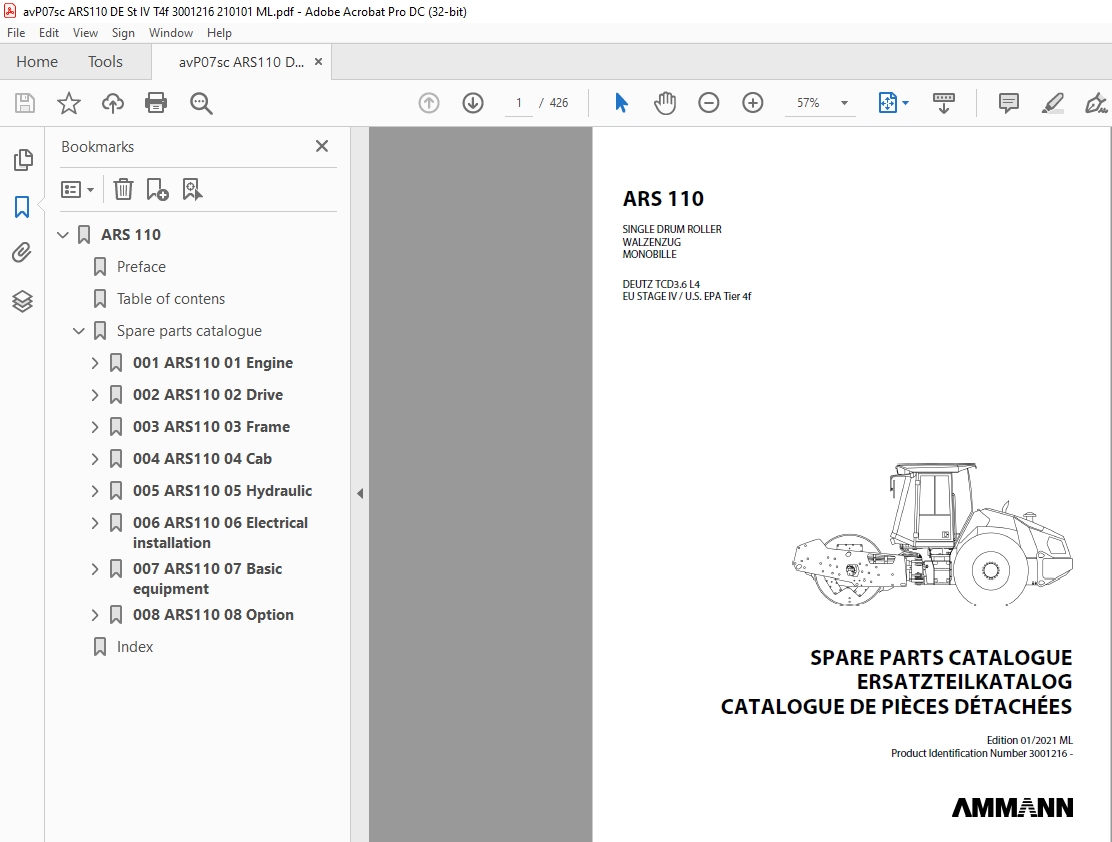This screenshot has height=842, width=1112.
Task: Open the Help menu
Action: [219, 33]
